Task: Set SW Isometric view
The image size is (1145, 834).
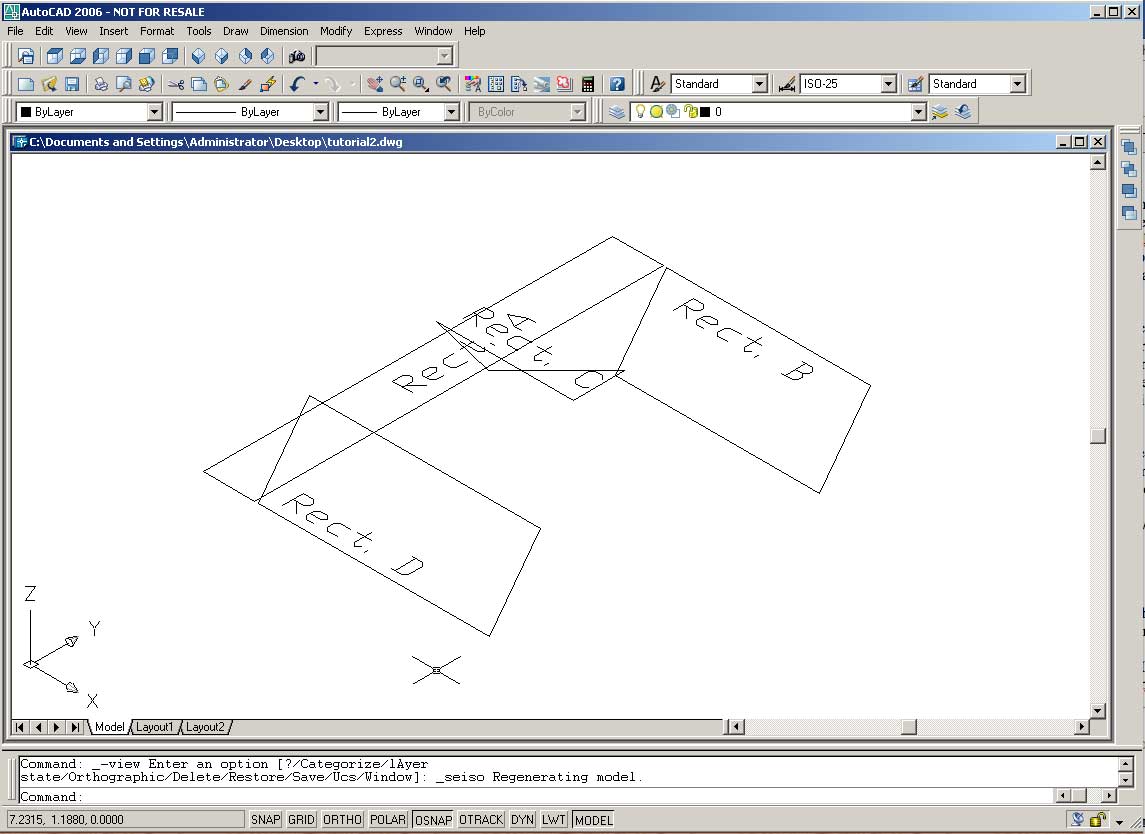Action: (199, 56)
